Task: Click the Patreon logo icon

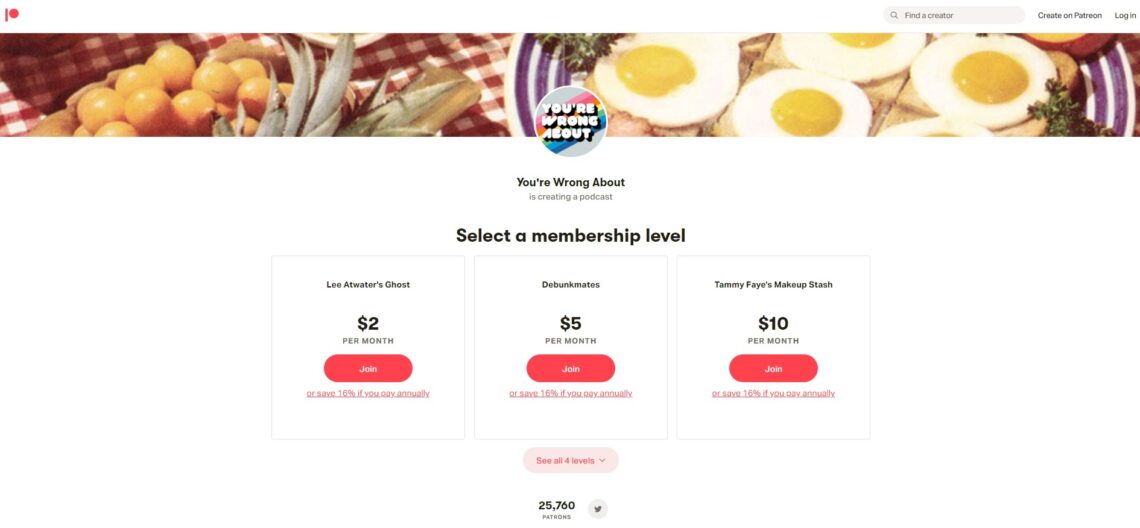Action: point(12,15)
